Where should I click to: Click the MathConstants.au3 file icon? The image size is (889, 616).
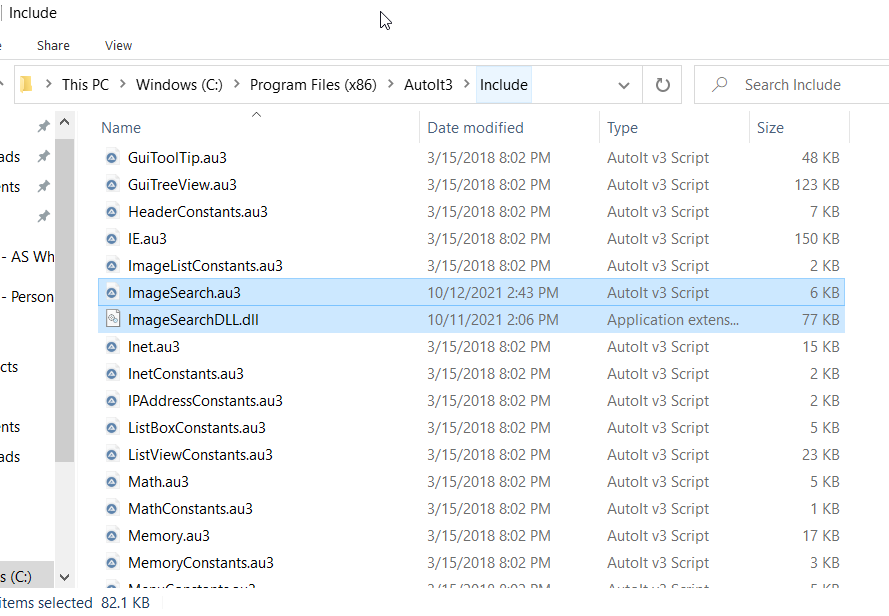tap(112, 509)
